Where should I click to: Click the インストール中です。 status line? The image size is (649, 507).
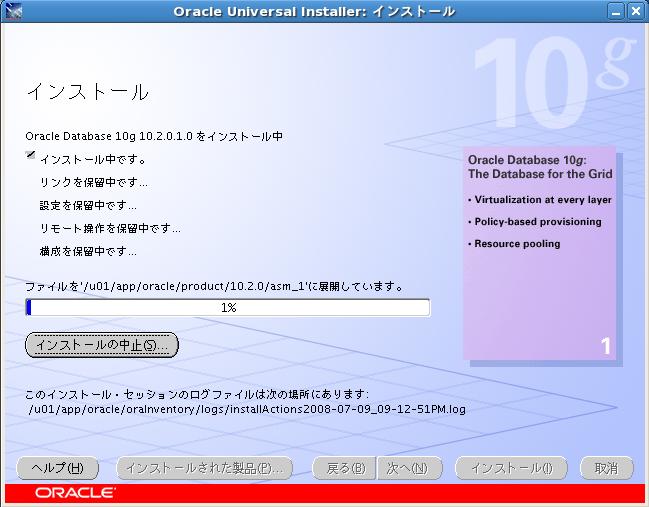[x=93, y=159]
